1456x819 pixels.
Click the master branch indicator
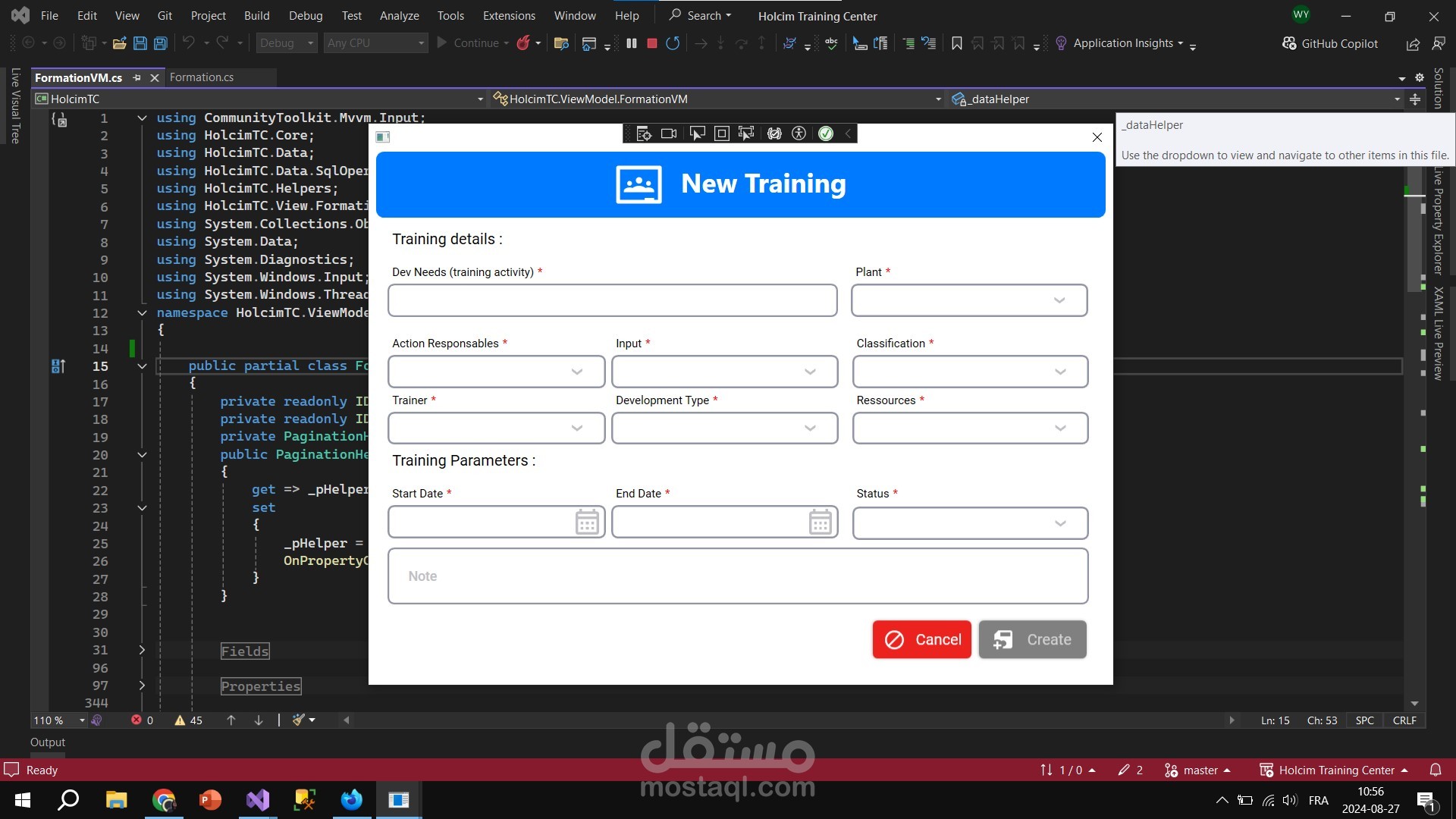point(1197,770)
